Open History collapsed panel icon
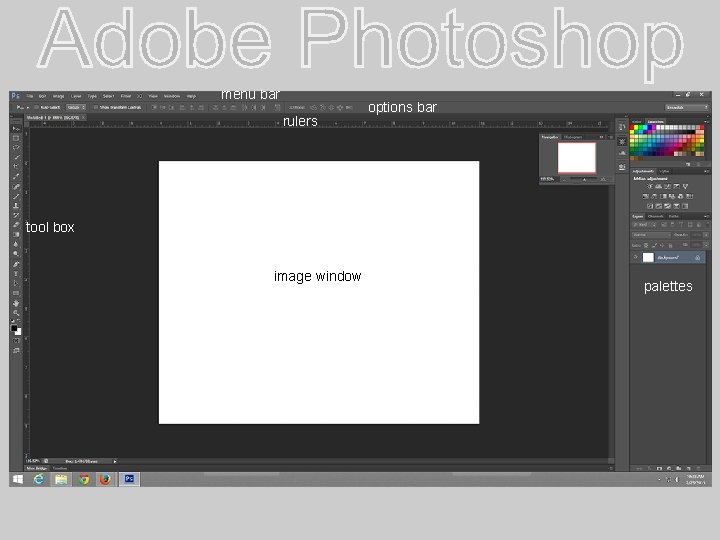The width and height of the screenshot is (720, 540). click(x=622, y=127)
